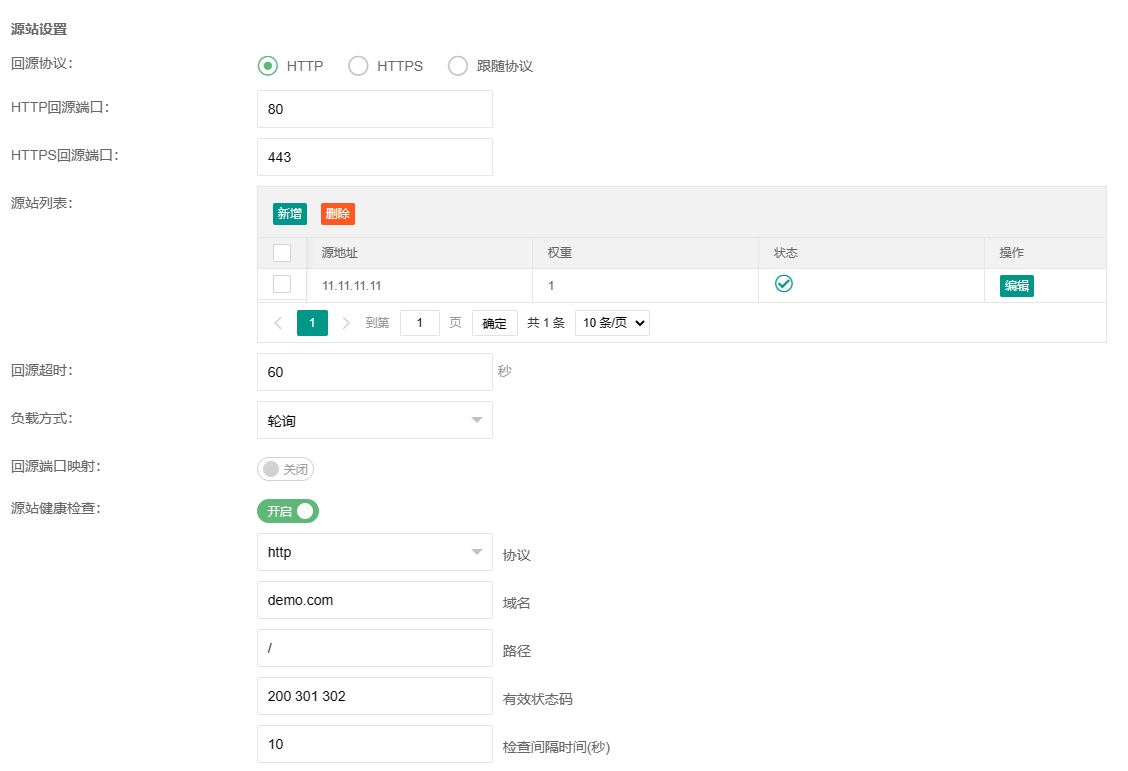Screen dimensions: 1128x771
Task: Focus the 域名 field containing demo.com
Action: point(374,600)
